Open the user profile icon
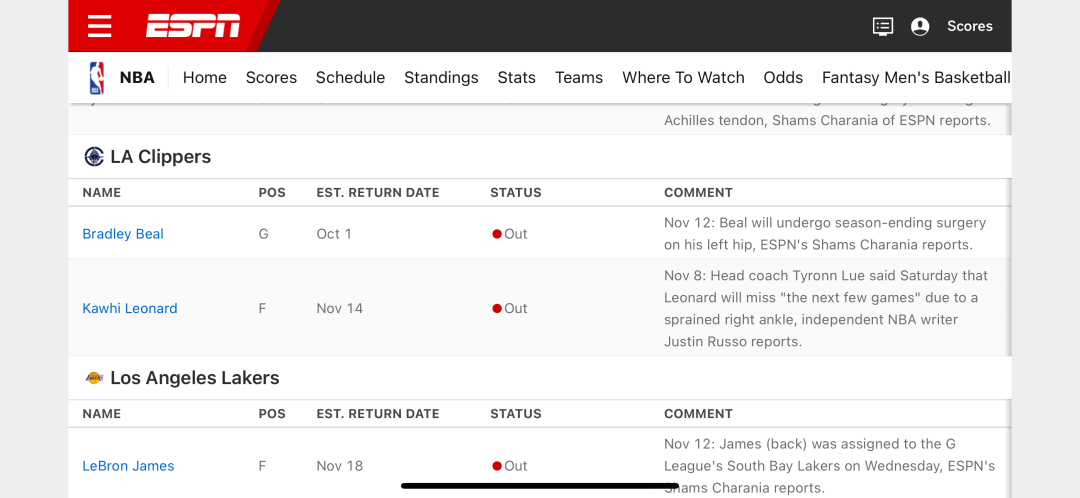Image resolution: width=1080 pixels, height=498 pixels. click(x=920, y=27)
